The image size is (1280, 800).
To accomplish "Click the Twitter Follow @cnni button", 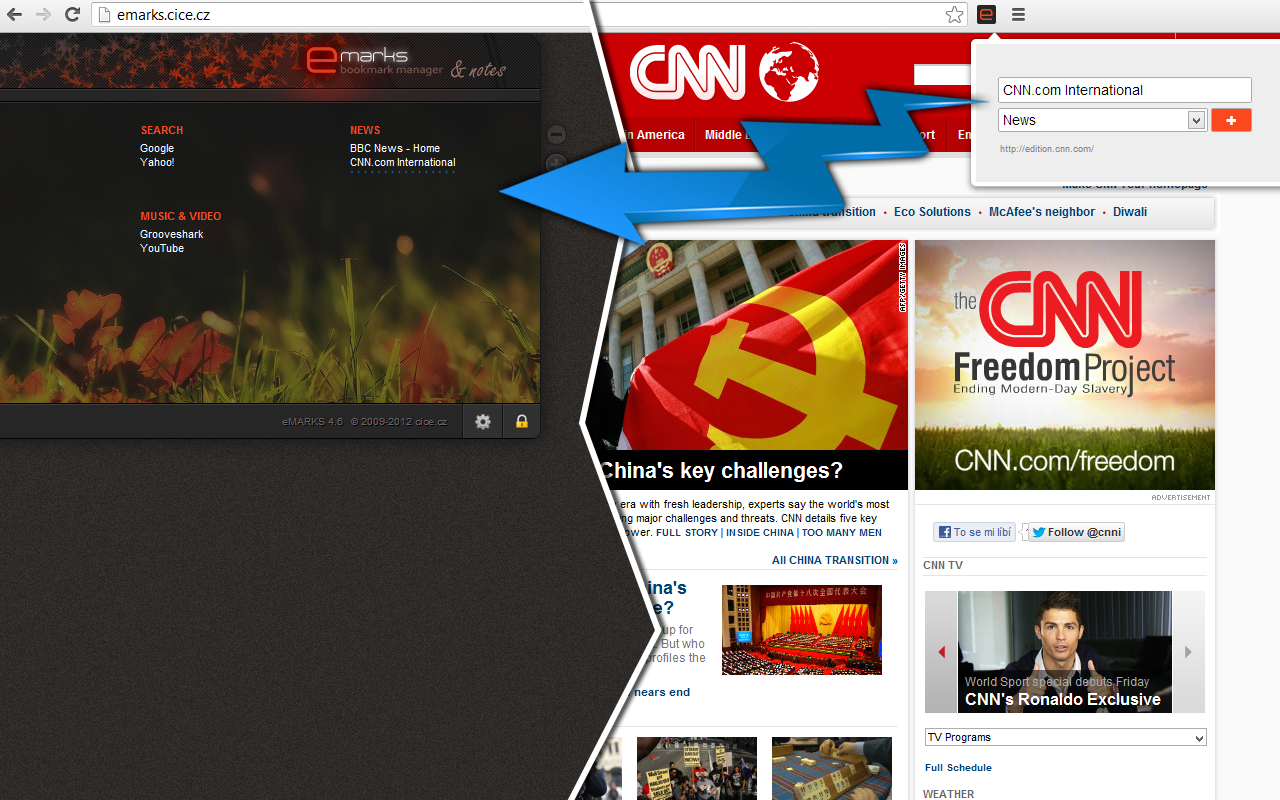I will pyautogui.click(x=1076, y=532).
